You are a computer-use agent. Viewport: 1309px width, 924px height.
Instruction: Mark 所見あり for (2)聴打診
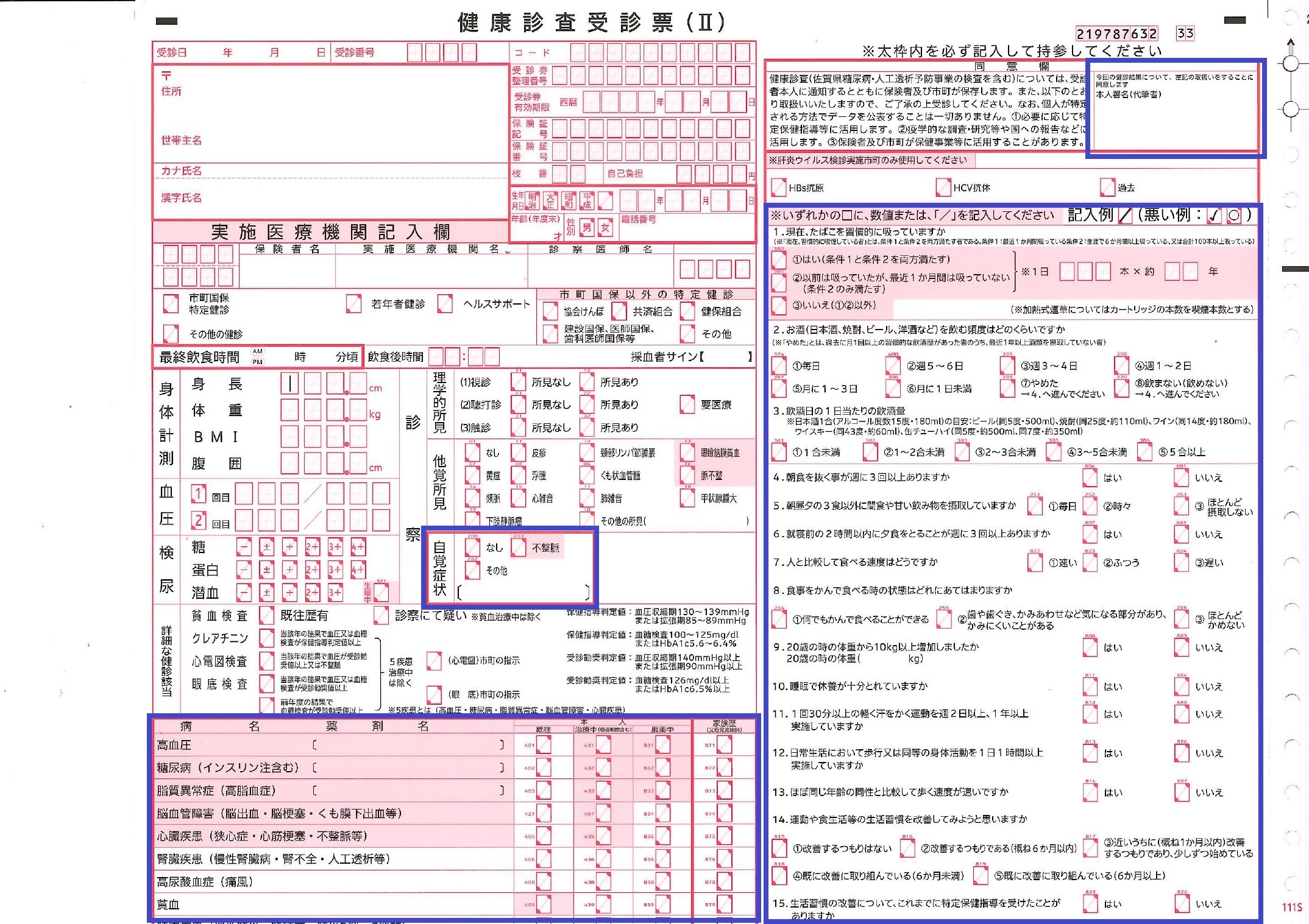(x=587, y=404)
